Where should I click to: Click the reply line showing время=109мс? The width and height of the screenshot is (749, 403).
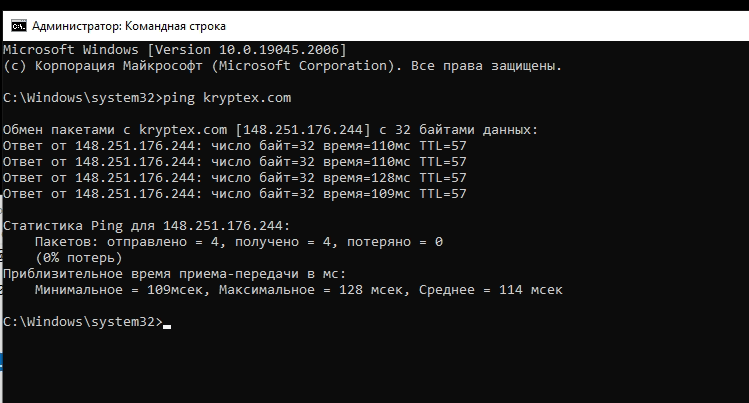[x=235, y=194]
